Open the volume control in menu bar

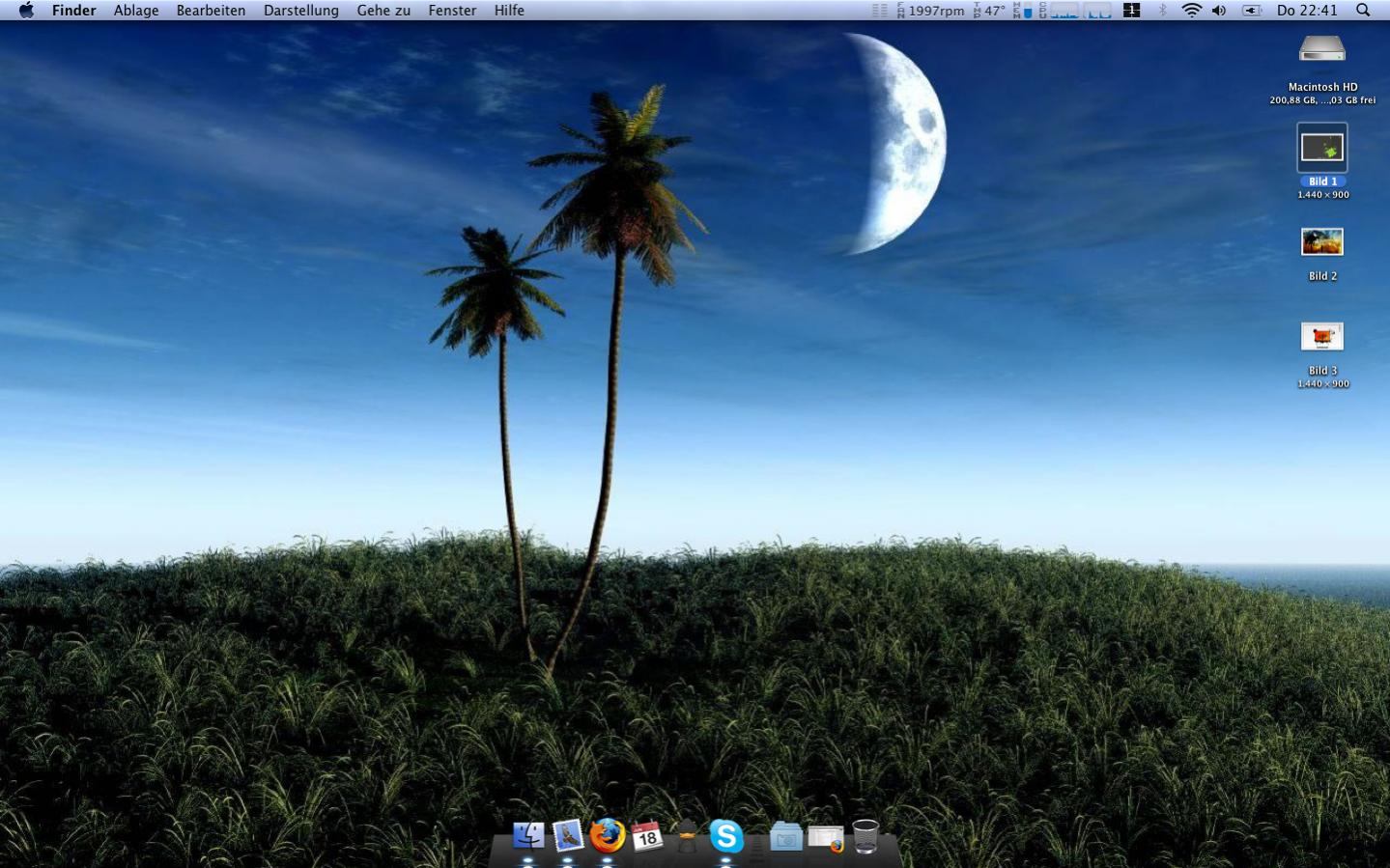coord(1219,11)
